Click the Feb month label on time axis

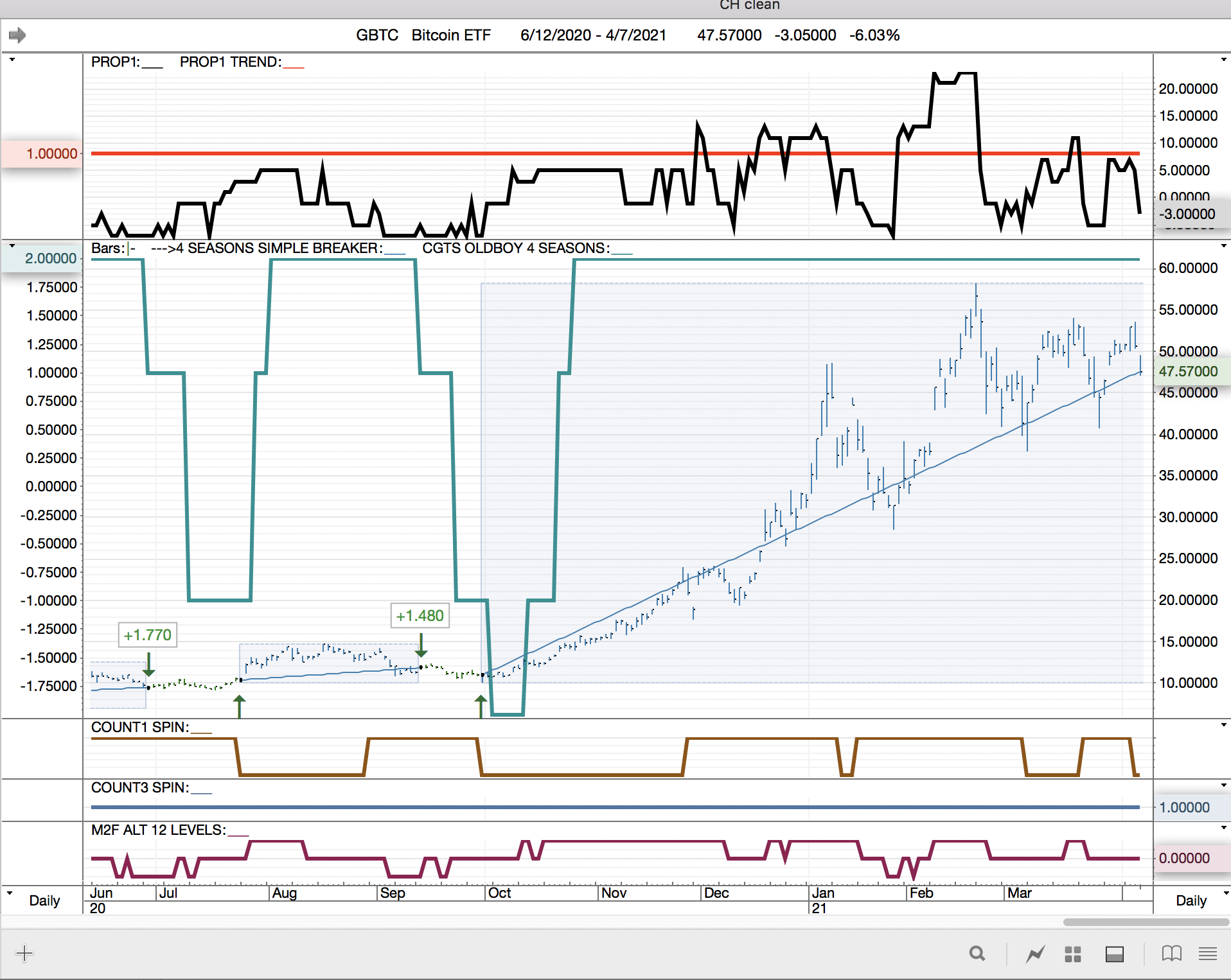[921, 893]
